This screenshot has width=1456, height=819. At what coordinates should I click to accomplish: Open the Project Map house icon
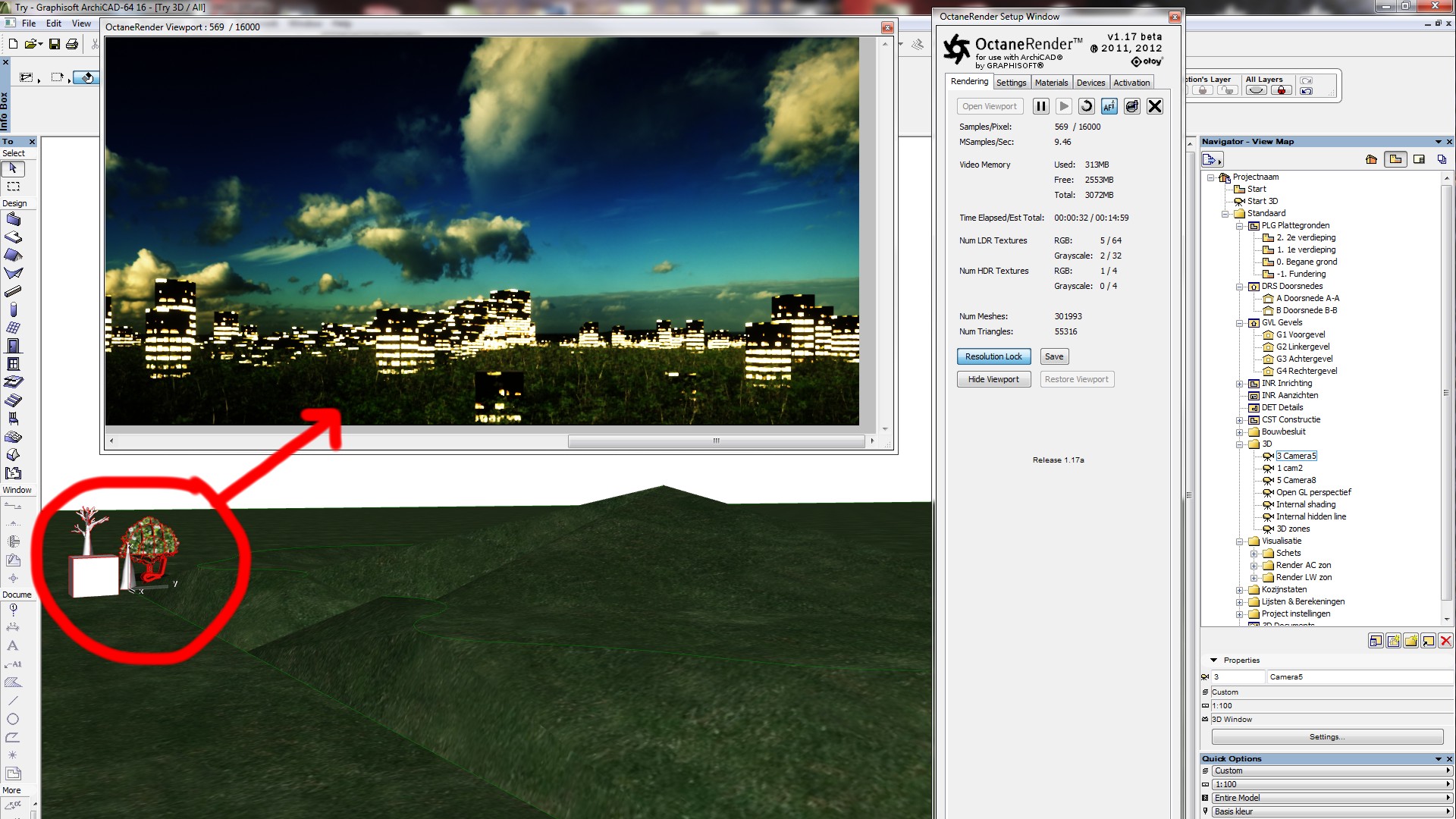1371,159
